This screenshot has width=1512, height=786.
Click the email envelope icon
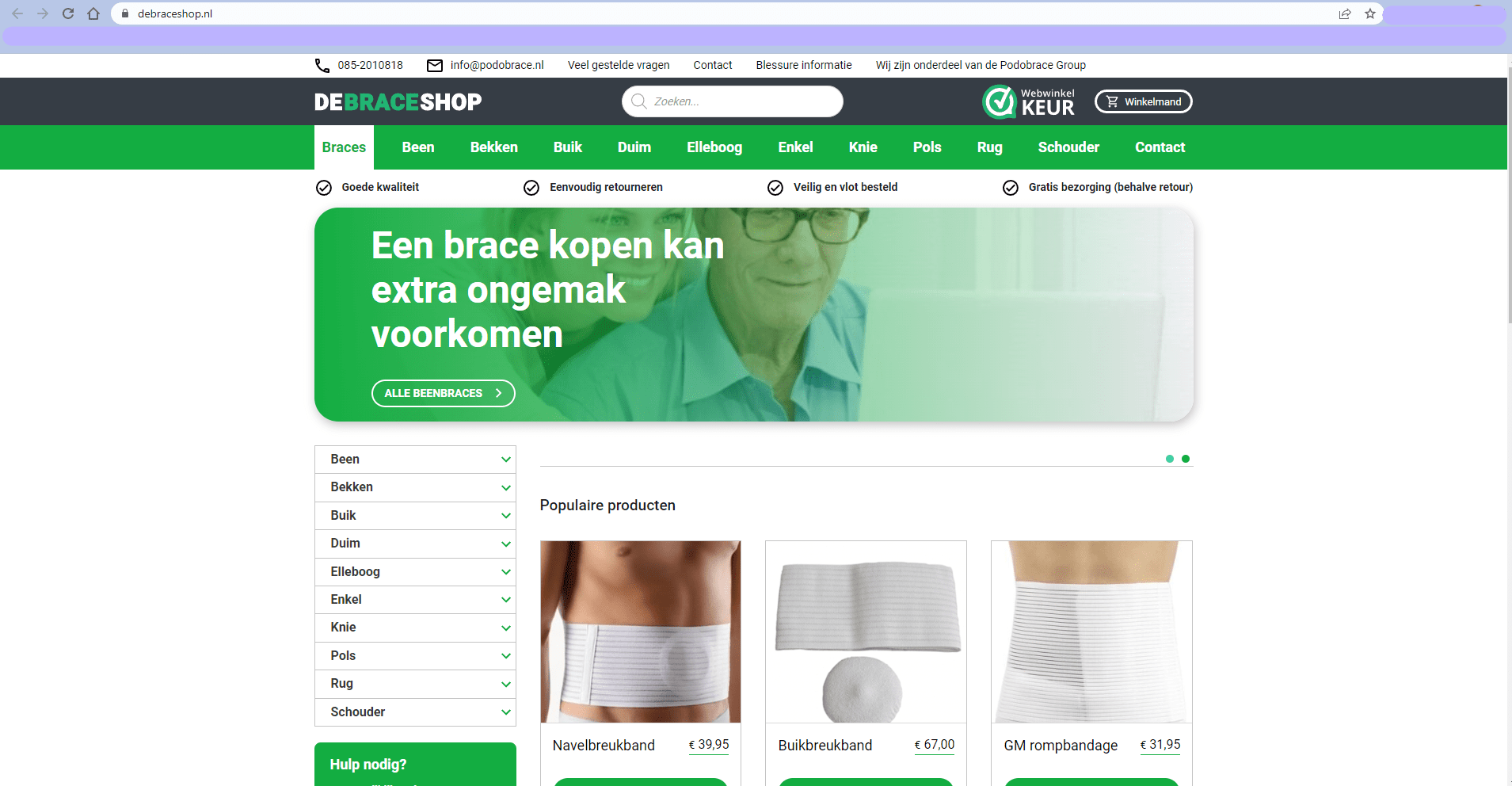435,66
